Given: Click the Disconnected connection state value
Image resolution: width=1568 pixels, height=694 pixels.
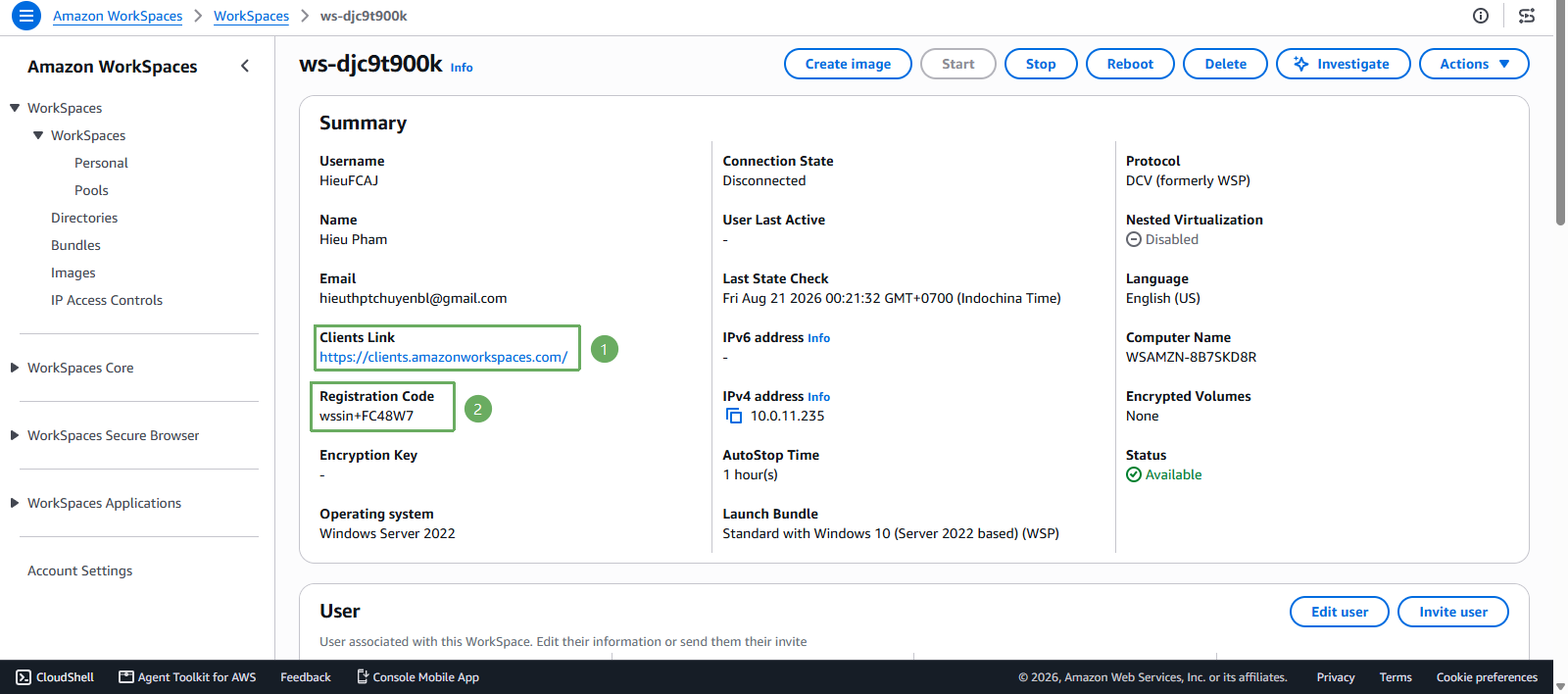Looking at the screenshot, I should [763, 180].
